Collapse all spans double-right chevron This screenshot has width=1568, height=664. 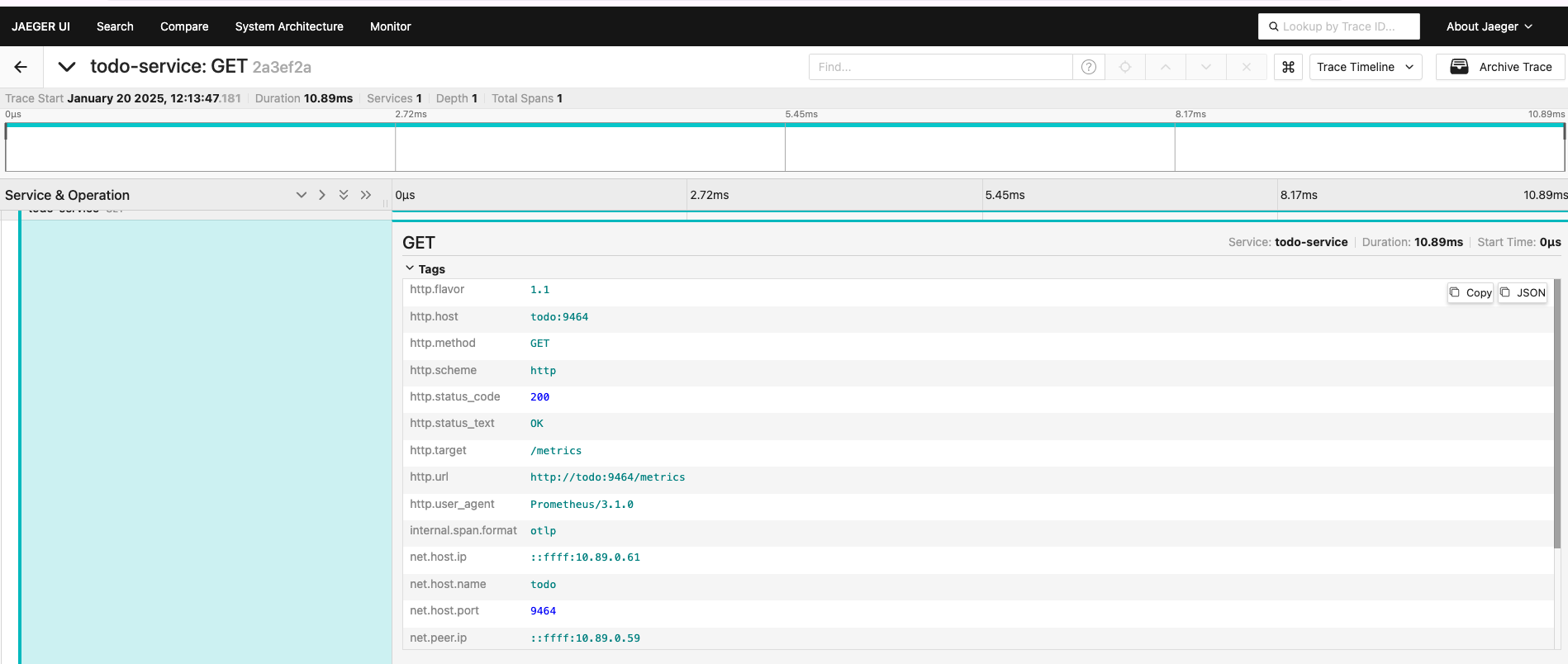(x=366, y=195)
